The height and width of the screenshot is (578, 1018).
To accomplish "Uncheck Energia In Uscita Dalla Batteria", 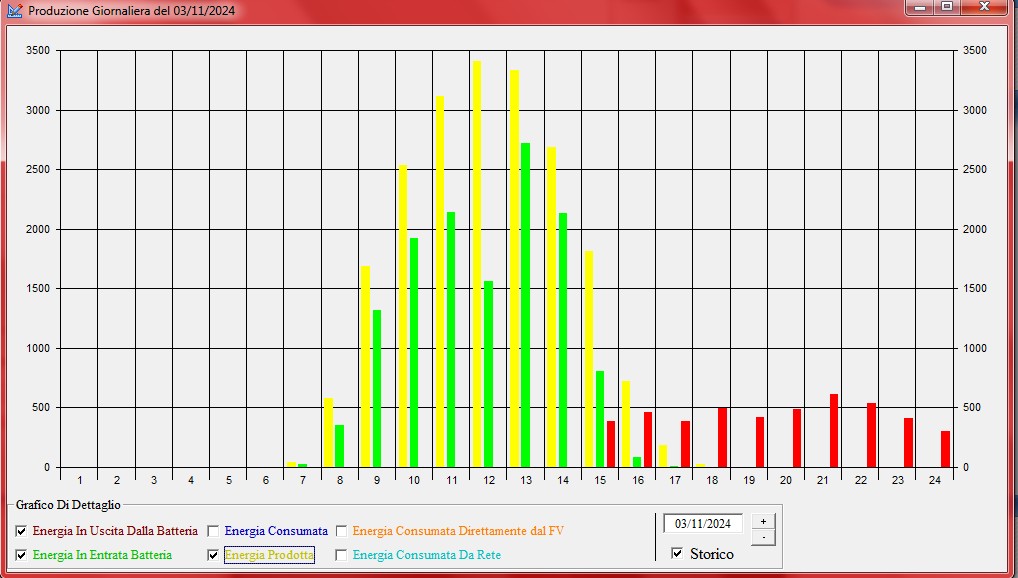I will point(21,531).
